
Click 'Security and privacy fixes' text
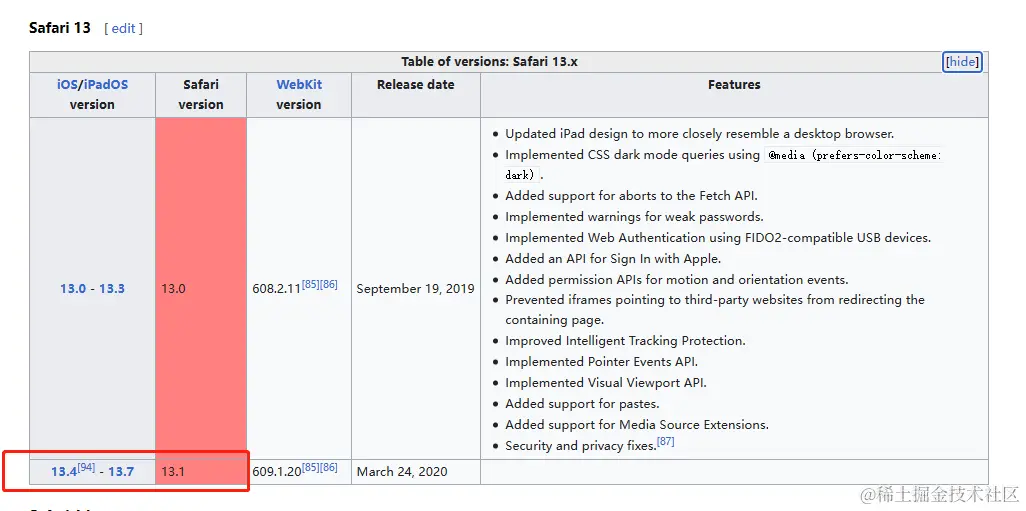click(x=580, y=446)
